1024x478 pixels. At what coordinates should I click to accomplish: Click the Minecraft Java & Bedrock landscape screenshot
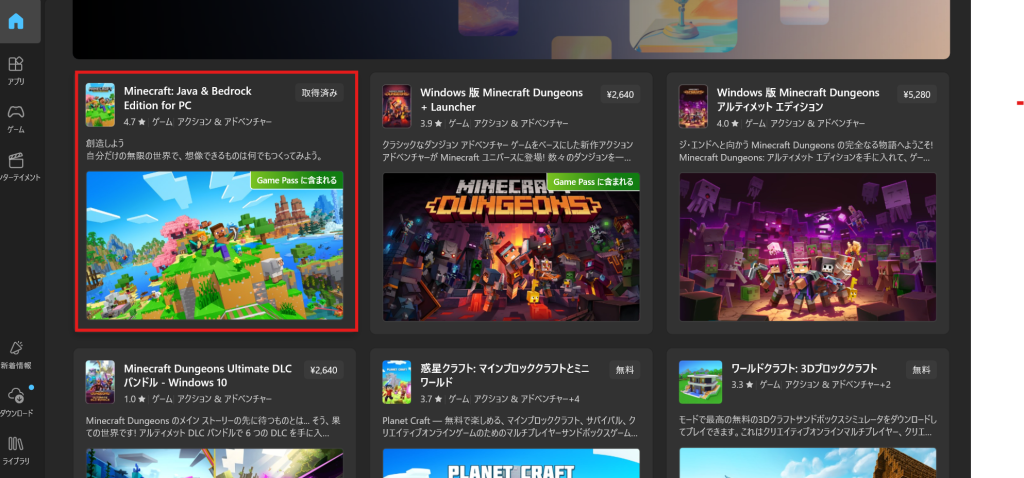pos(214,246)
